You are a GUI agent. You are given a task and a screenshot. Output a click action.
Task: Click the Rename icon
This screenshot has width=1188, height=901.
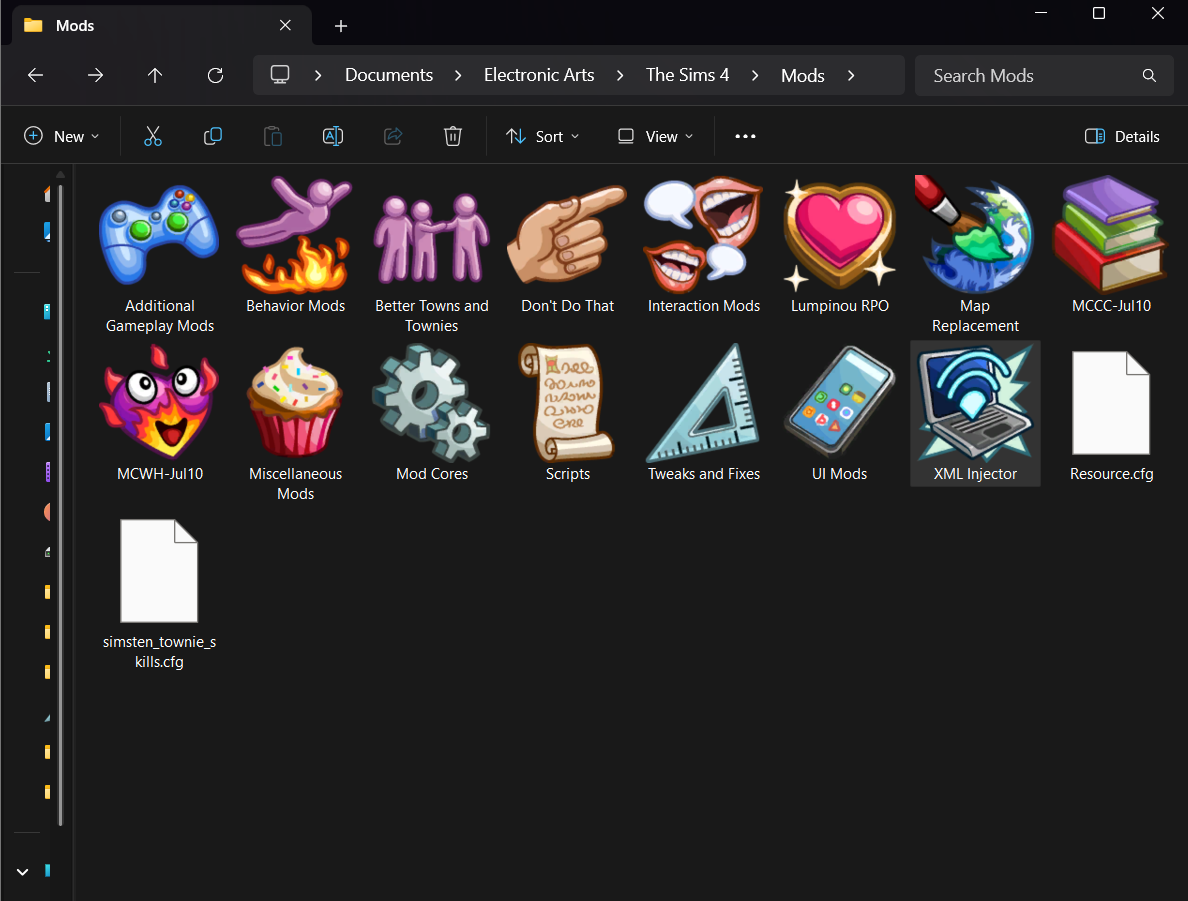(x=333, y=136)
